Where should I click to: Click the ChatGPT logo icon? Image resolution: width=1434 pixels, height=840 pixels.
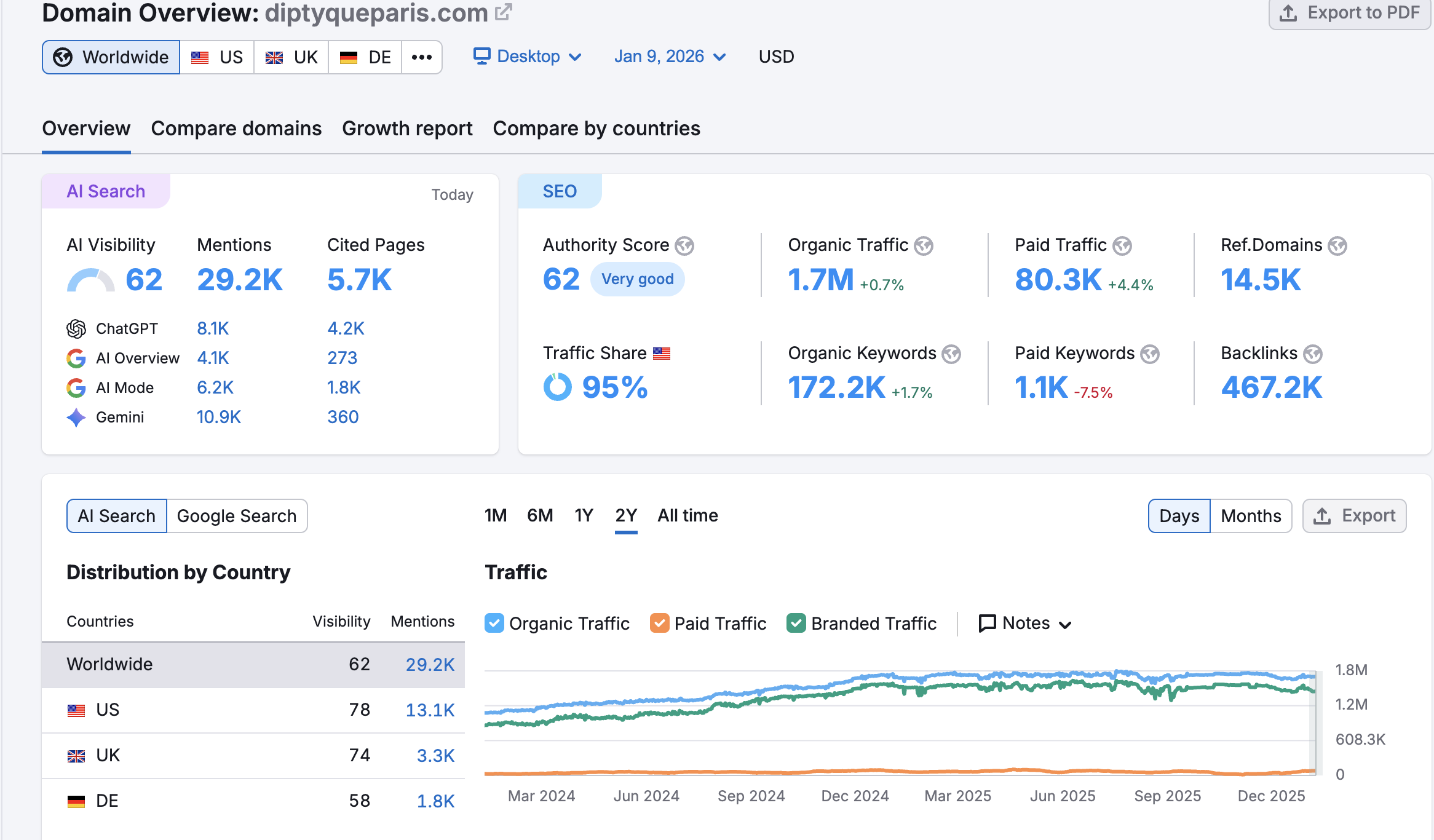point(76,329)
